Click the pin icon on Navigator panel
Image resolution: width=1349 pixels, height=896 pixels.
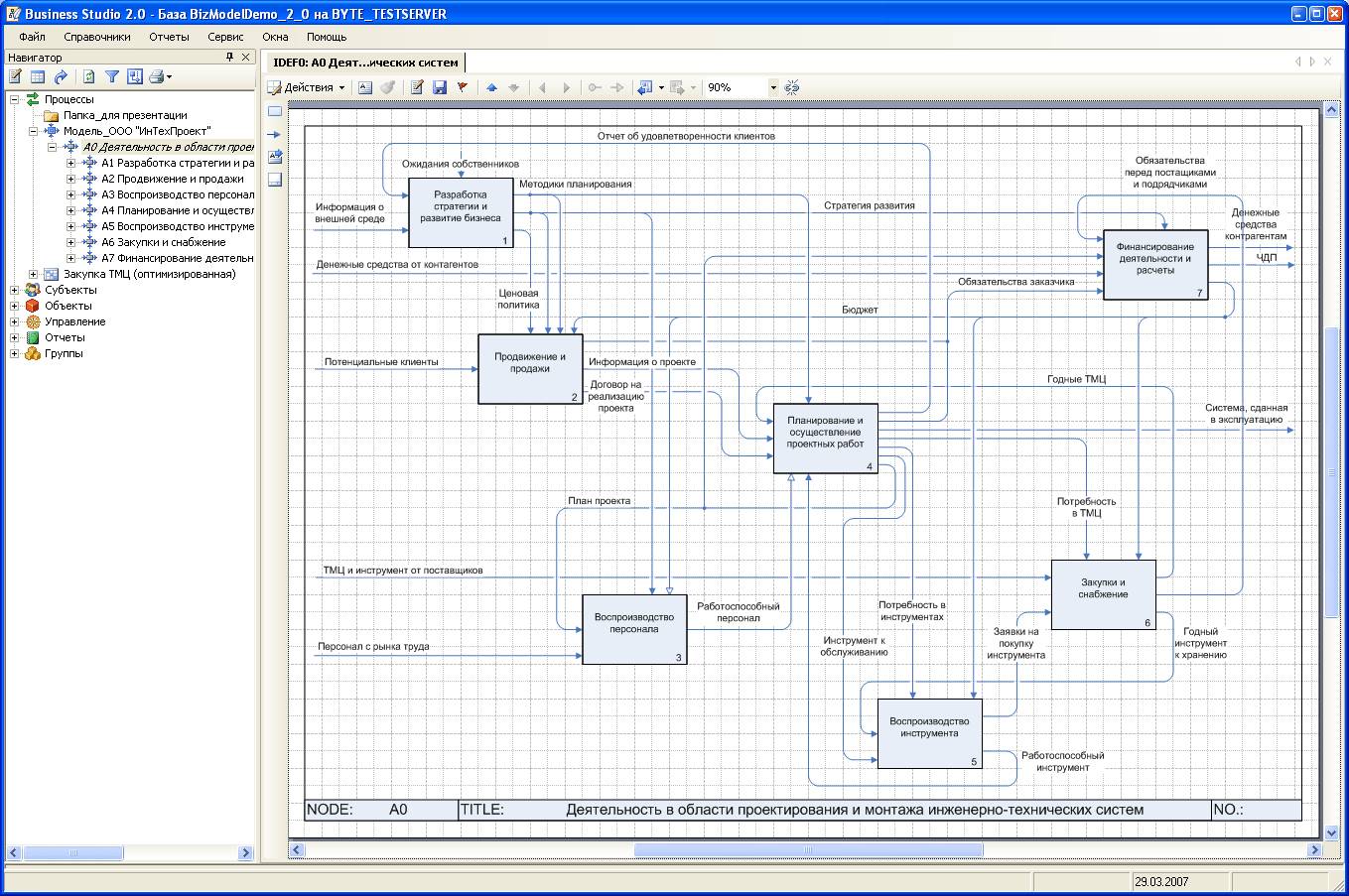(229, 58)
